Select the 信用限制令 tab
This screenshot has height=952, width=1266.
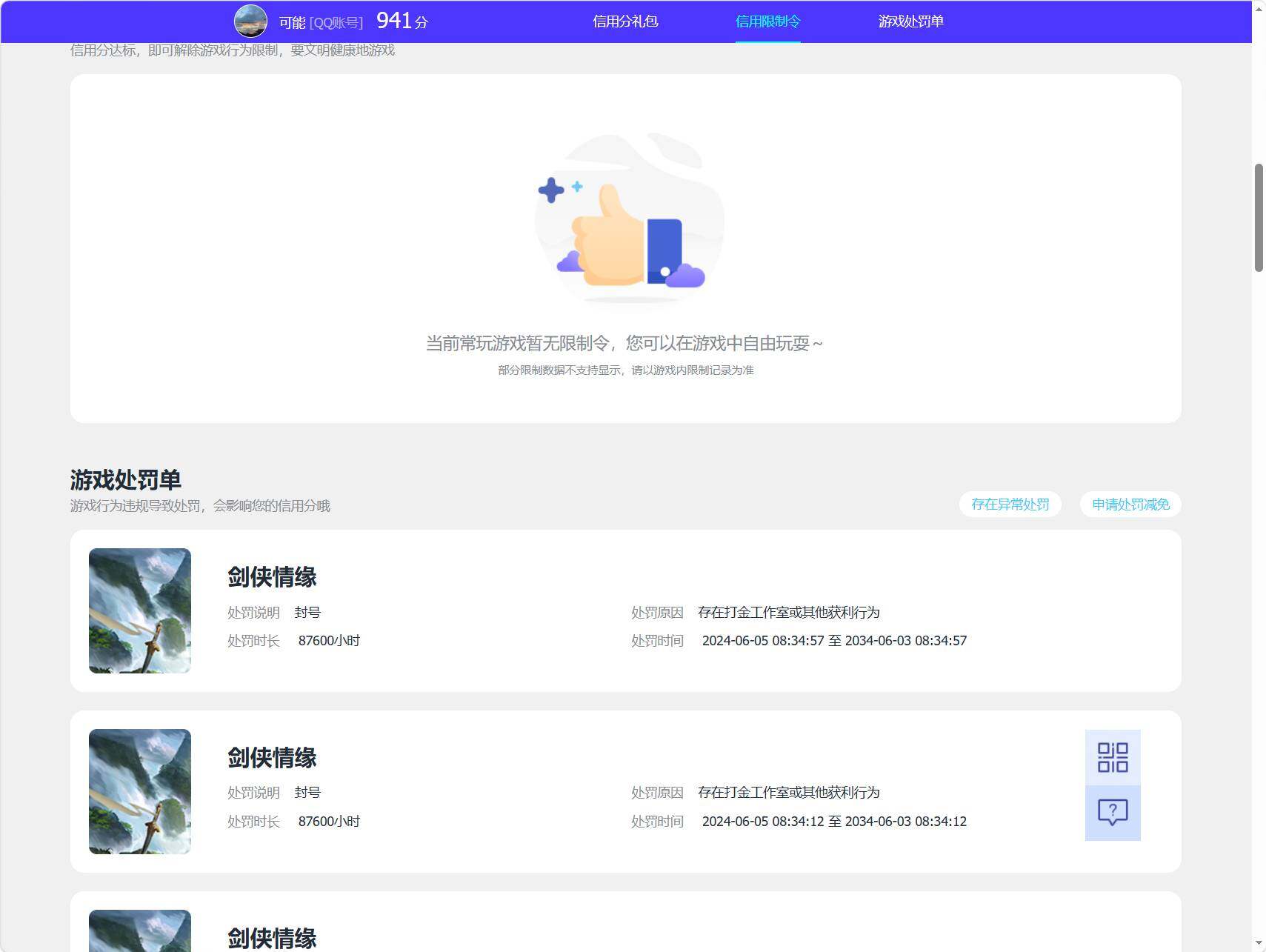(767, 21)
